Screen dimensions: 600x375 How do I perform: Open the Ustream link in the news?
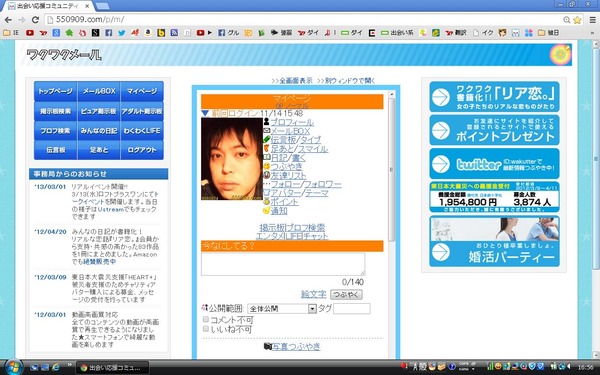[x=111, y=209]
